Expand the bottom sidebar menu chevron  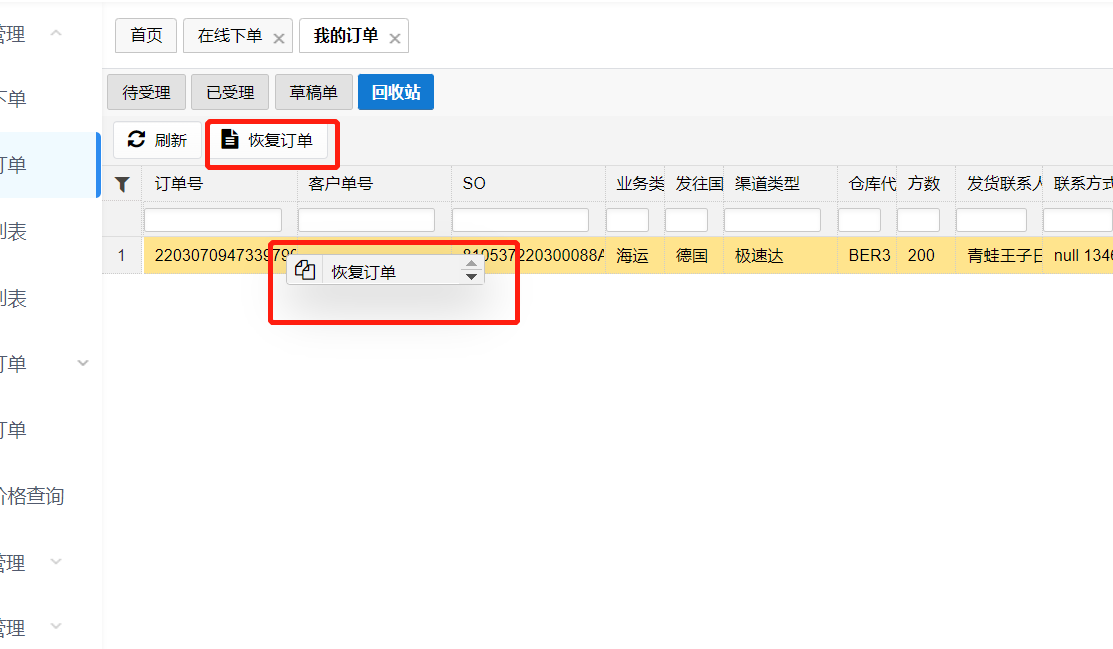56,626
